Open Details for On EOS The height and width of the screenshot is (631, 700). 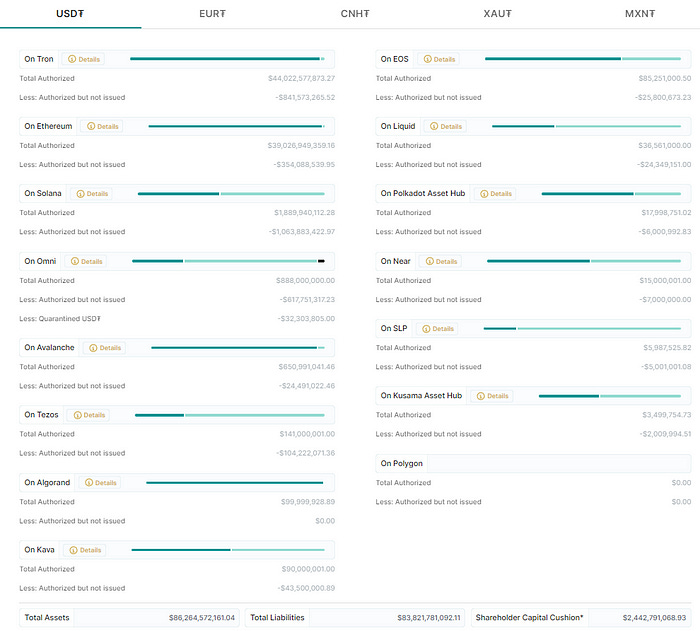coord(439,59)
